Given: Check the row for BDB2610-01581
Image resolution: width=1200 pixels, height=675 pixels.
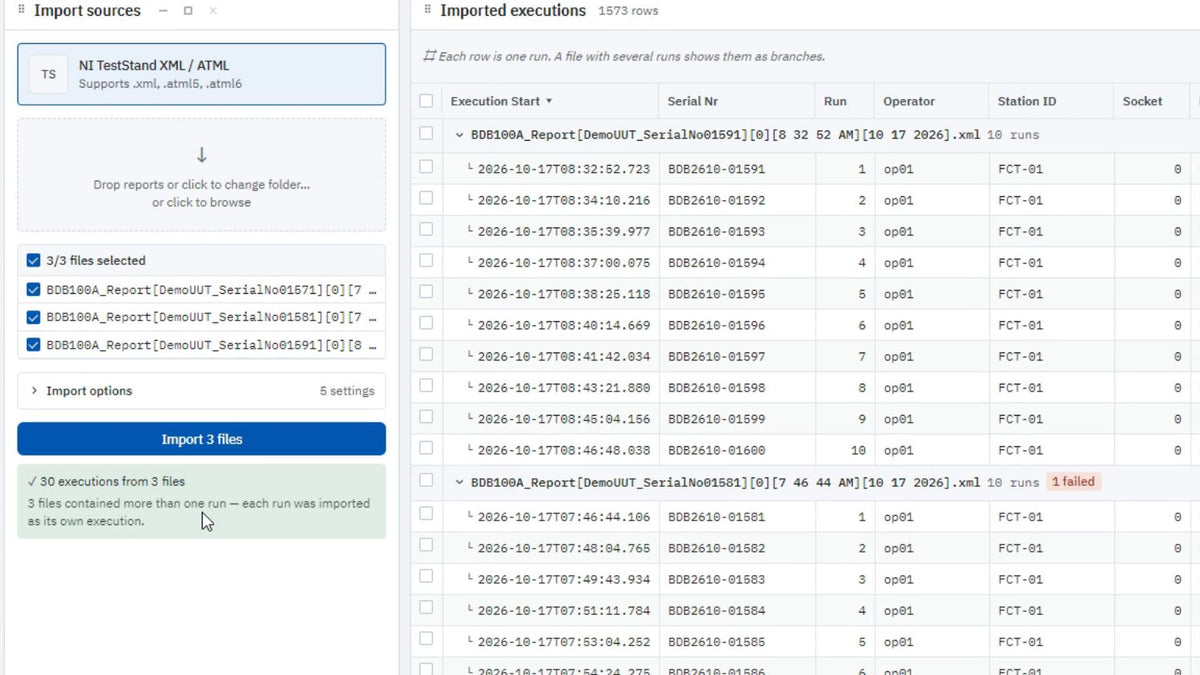Looking at the screenshot, I should click(426, 516).
